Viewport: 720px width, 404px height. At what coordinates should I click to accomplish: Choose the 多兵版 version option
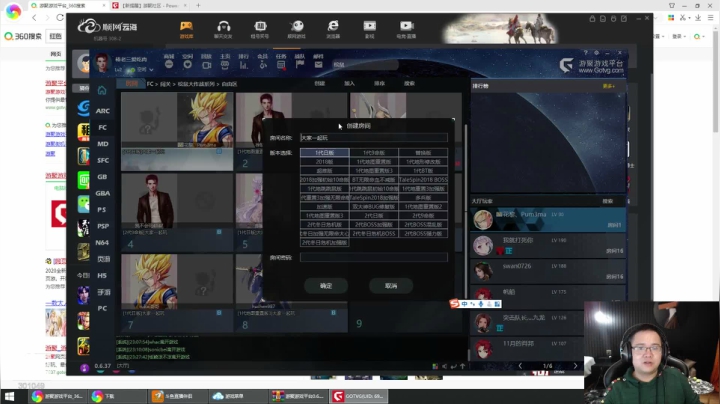point(423,197)
